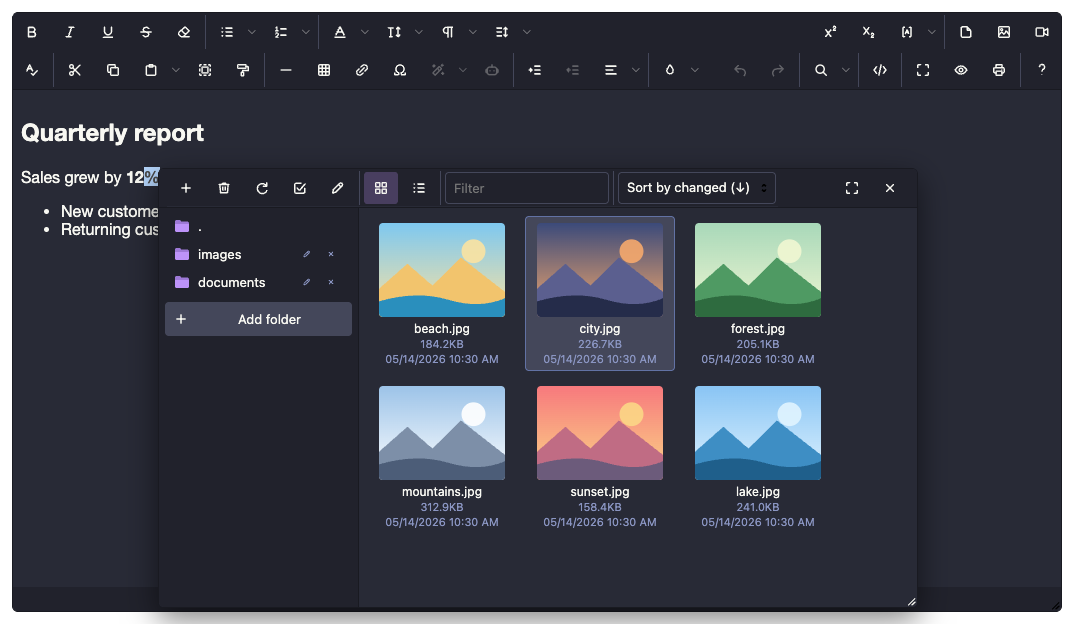Click the select all icon
Viewport: 1074px width, 624px height.
[205, 70]
